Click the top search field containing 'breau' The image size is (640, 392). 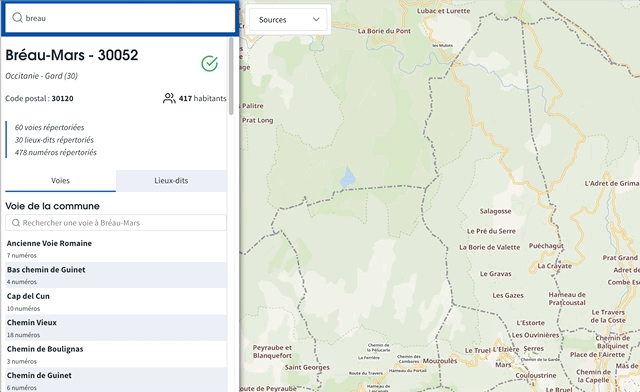(x=120, y=18)
